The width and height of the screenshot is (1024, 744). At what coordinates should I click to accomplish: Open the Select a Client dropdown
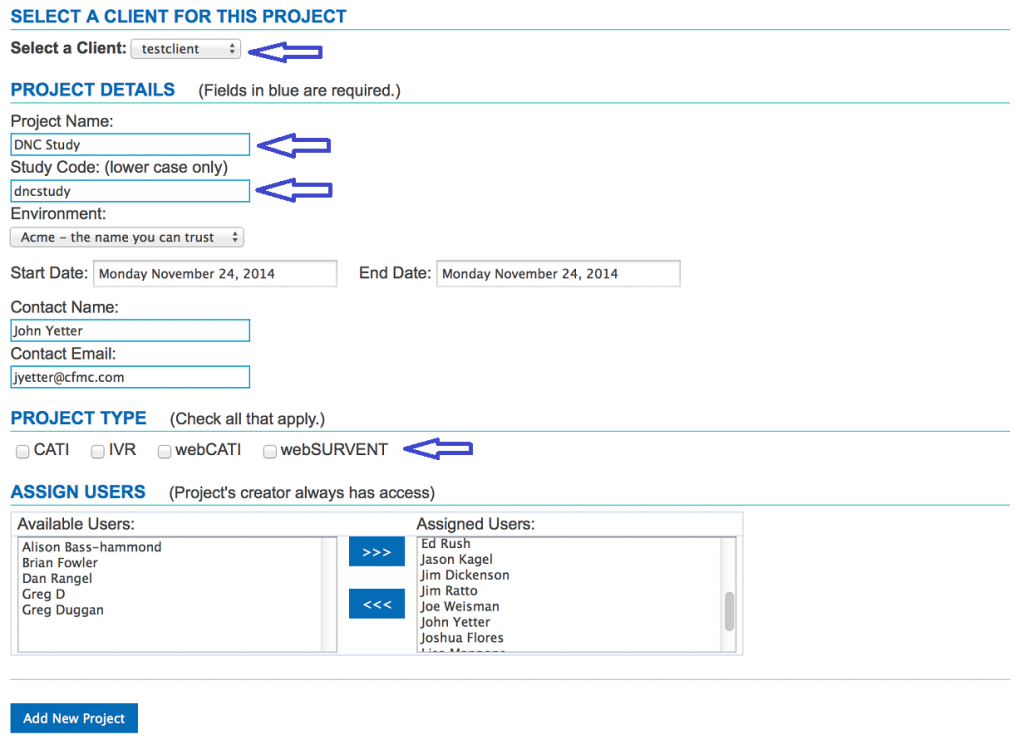(x=186, y=48)
